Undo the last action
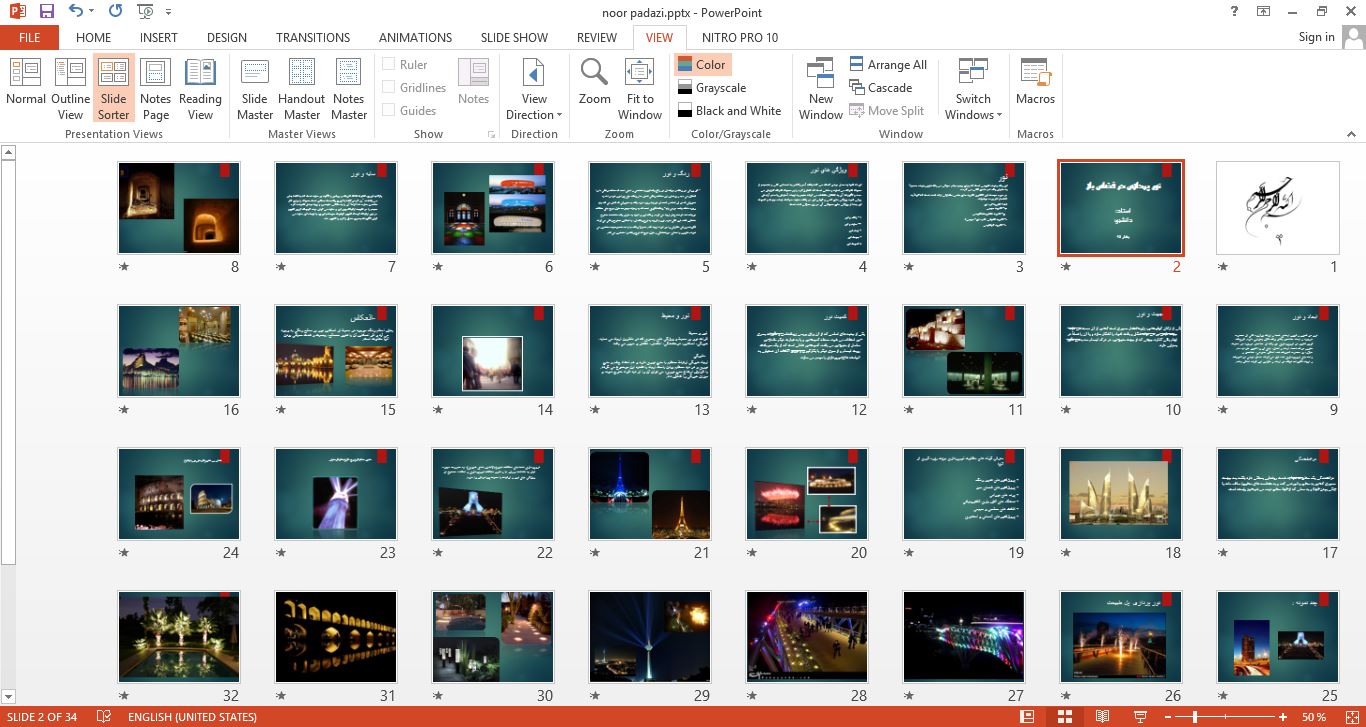1366x727 pixels. click(x=77, y=12)
